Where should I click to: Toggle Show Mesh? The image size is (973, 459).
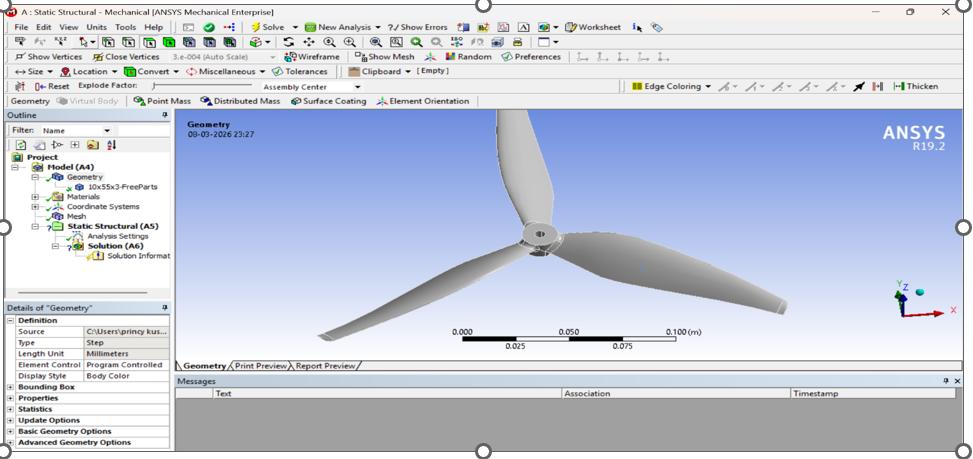(384, 57)
